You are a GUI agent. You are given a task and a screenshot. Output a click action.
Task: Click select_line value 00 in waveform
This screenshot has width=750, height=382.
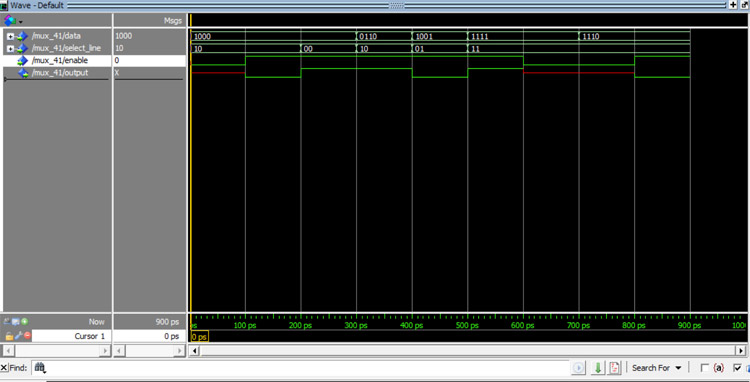(309, 49)
